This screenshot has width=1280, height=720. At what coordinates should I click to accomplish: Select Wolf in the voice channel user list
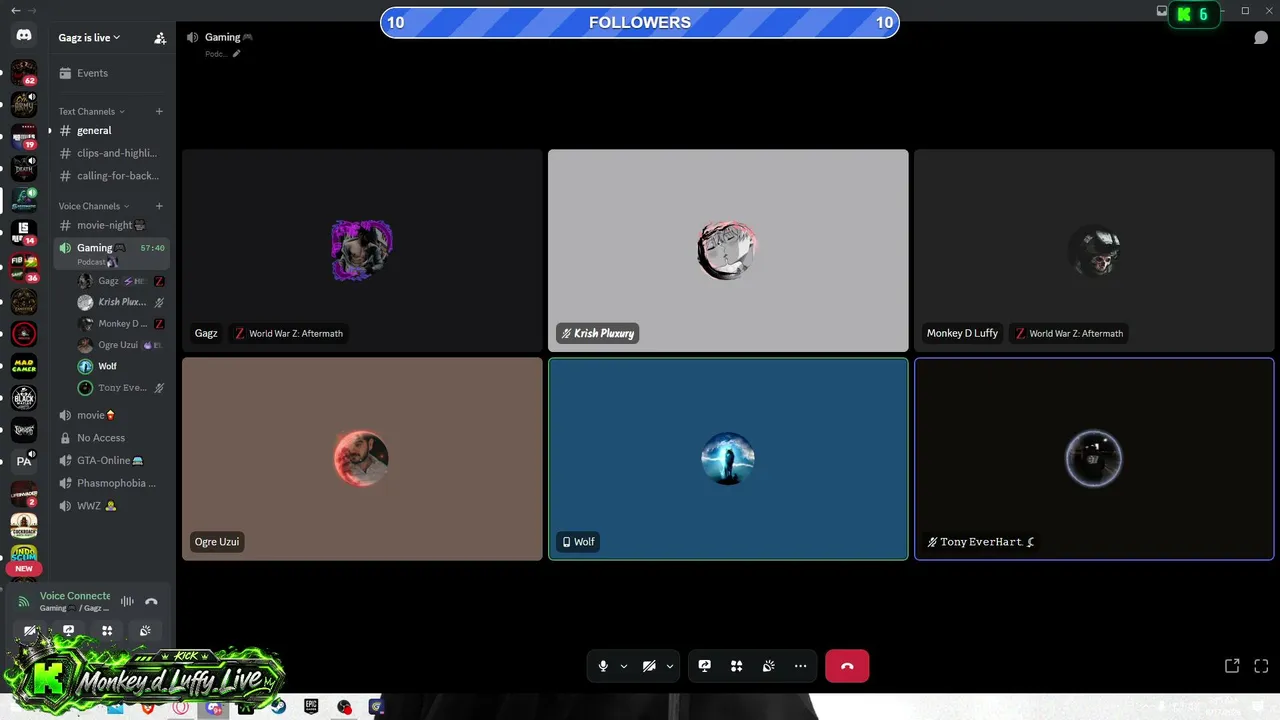(121, 366)
